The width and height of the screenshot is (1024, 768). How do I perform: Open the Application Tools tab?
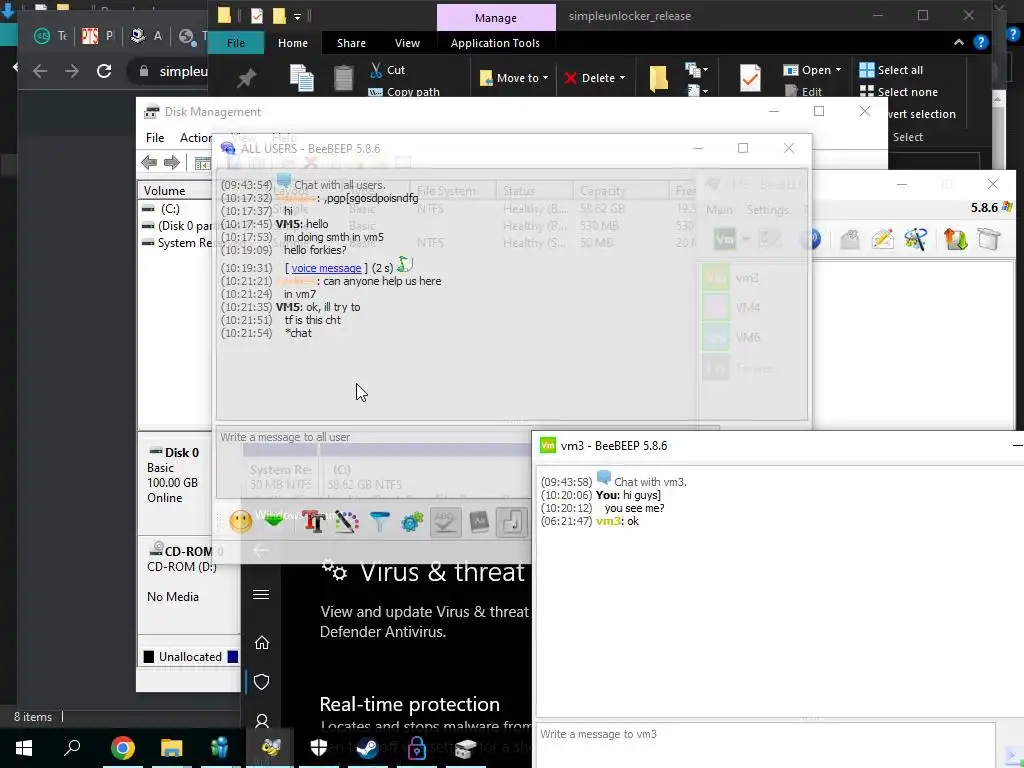(x=495, y=43)
